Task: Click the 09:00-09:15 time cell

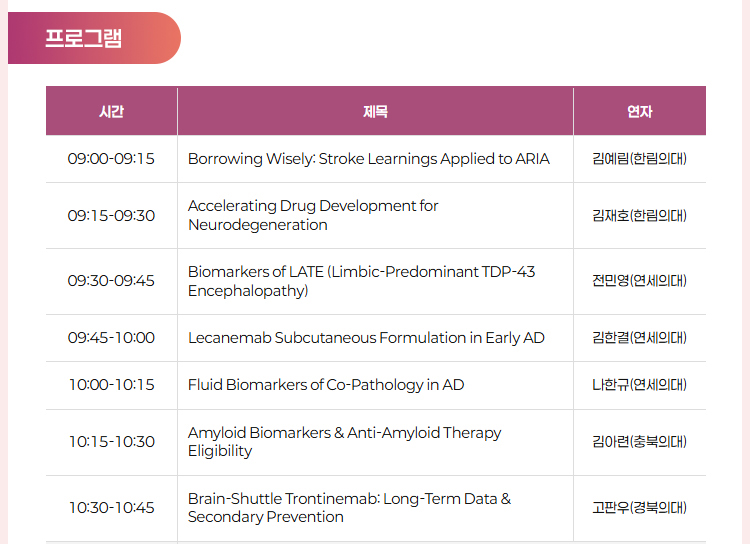Action: [x=111, y=159]
